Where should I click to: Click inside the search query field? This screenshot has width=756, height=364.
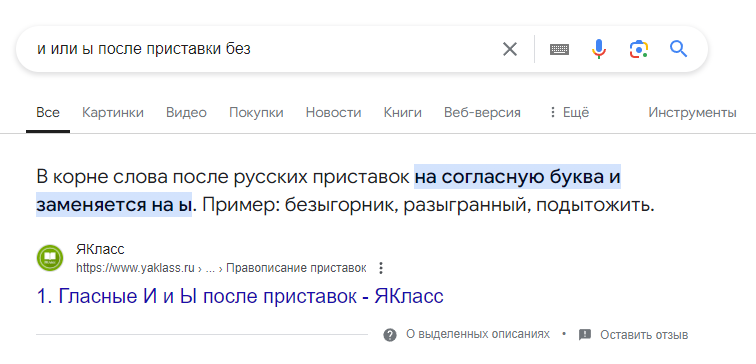[x=260, y=49]
